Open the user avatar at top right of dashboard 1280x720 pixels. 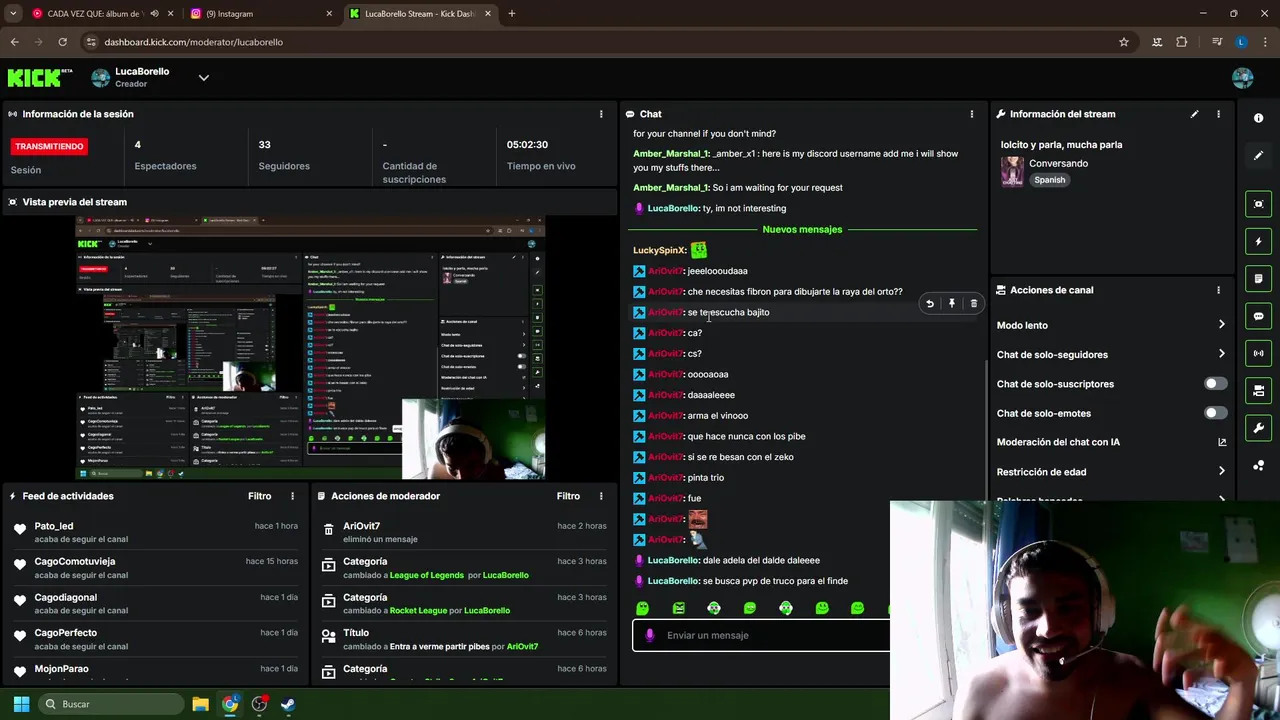coord(1243,78)
